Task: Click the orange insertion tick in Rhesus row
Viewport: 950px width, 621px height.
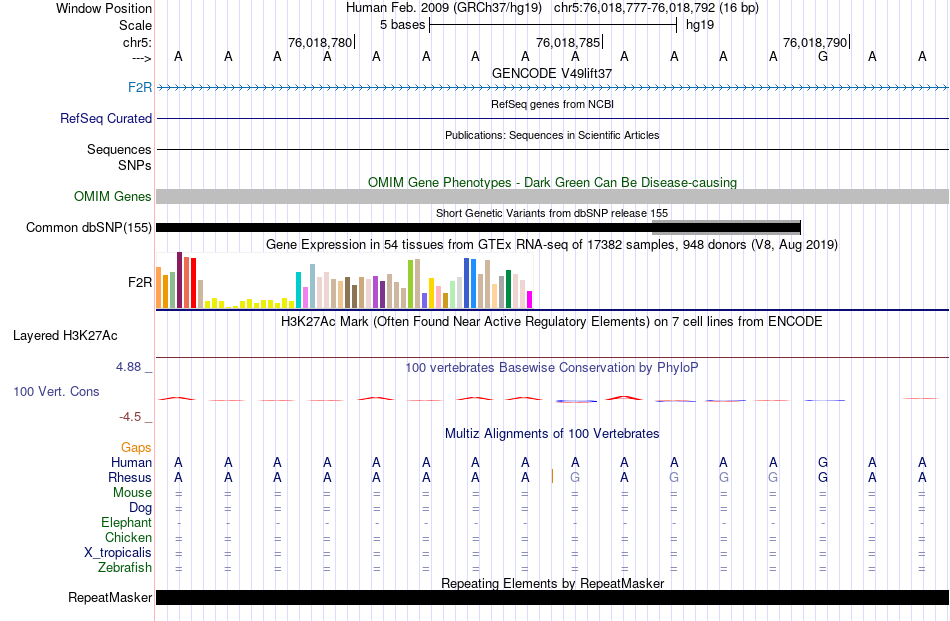Action: click(552, 476)
